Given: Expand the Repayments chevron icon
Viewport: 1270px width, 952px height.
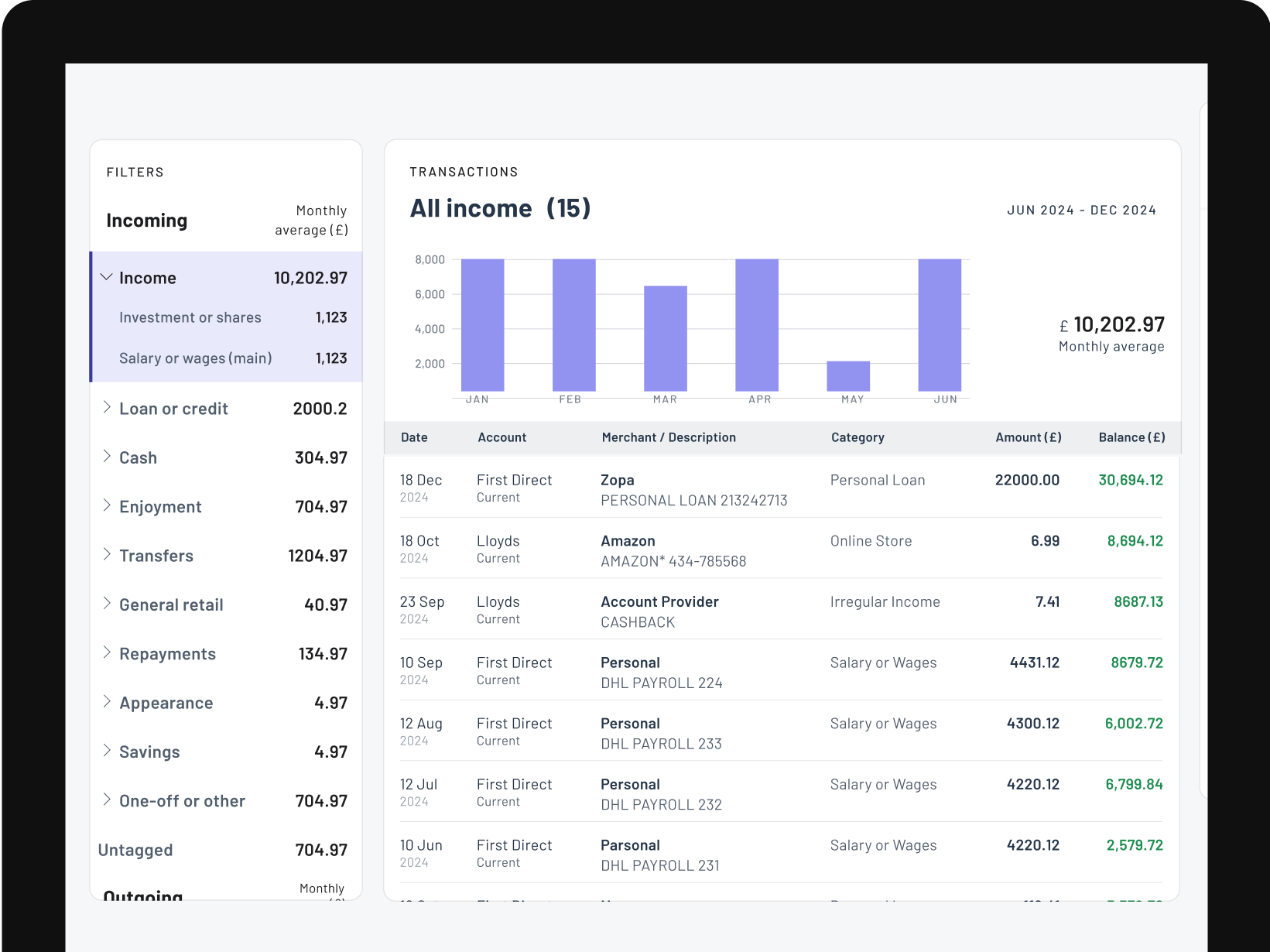Looking at the screenshot, I should (107, 653).
